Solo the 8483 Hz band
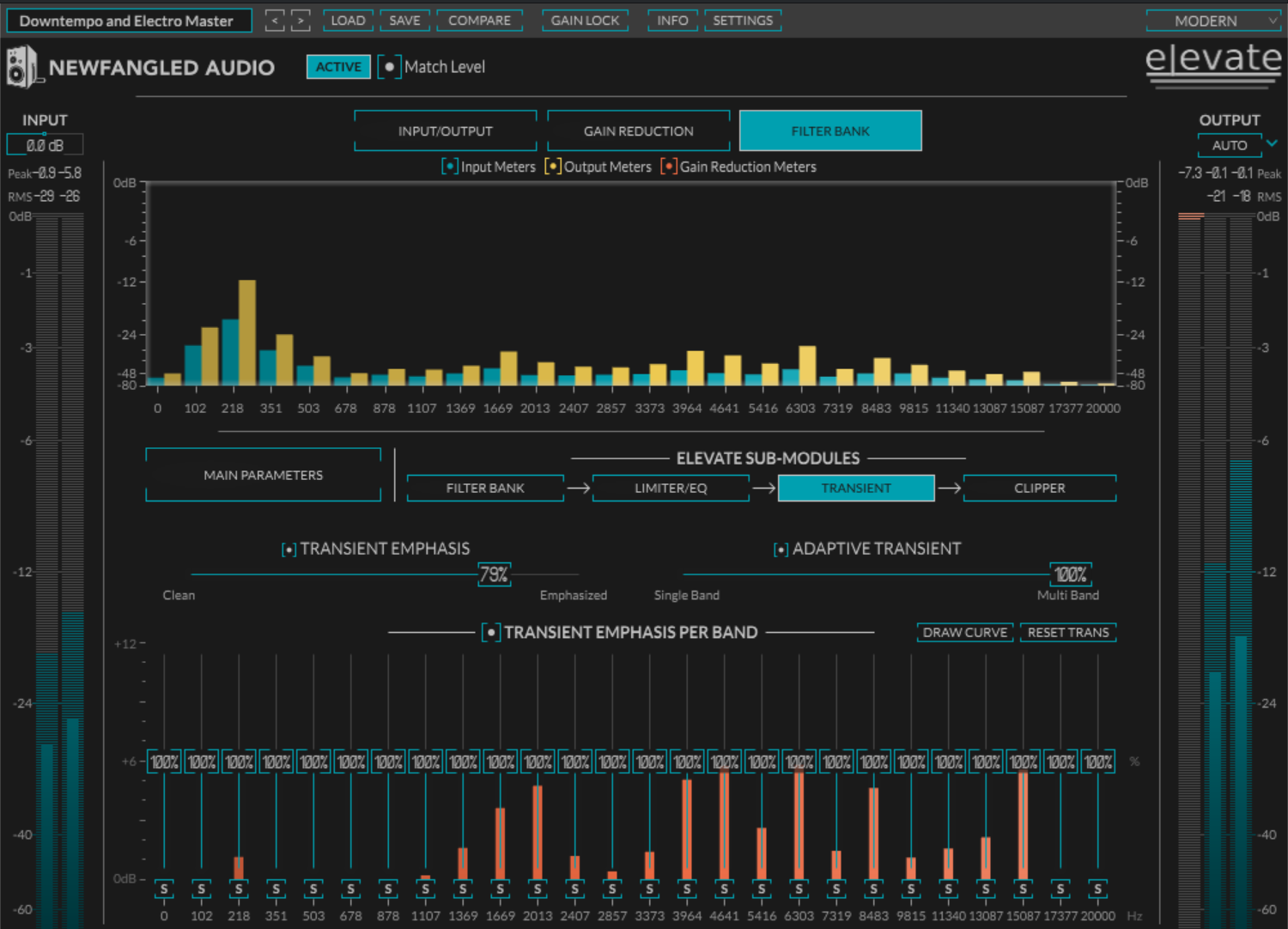1288x929 pixels. tap(874, 890)
